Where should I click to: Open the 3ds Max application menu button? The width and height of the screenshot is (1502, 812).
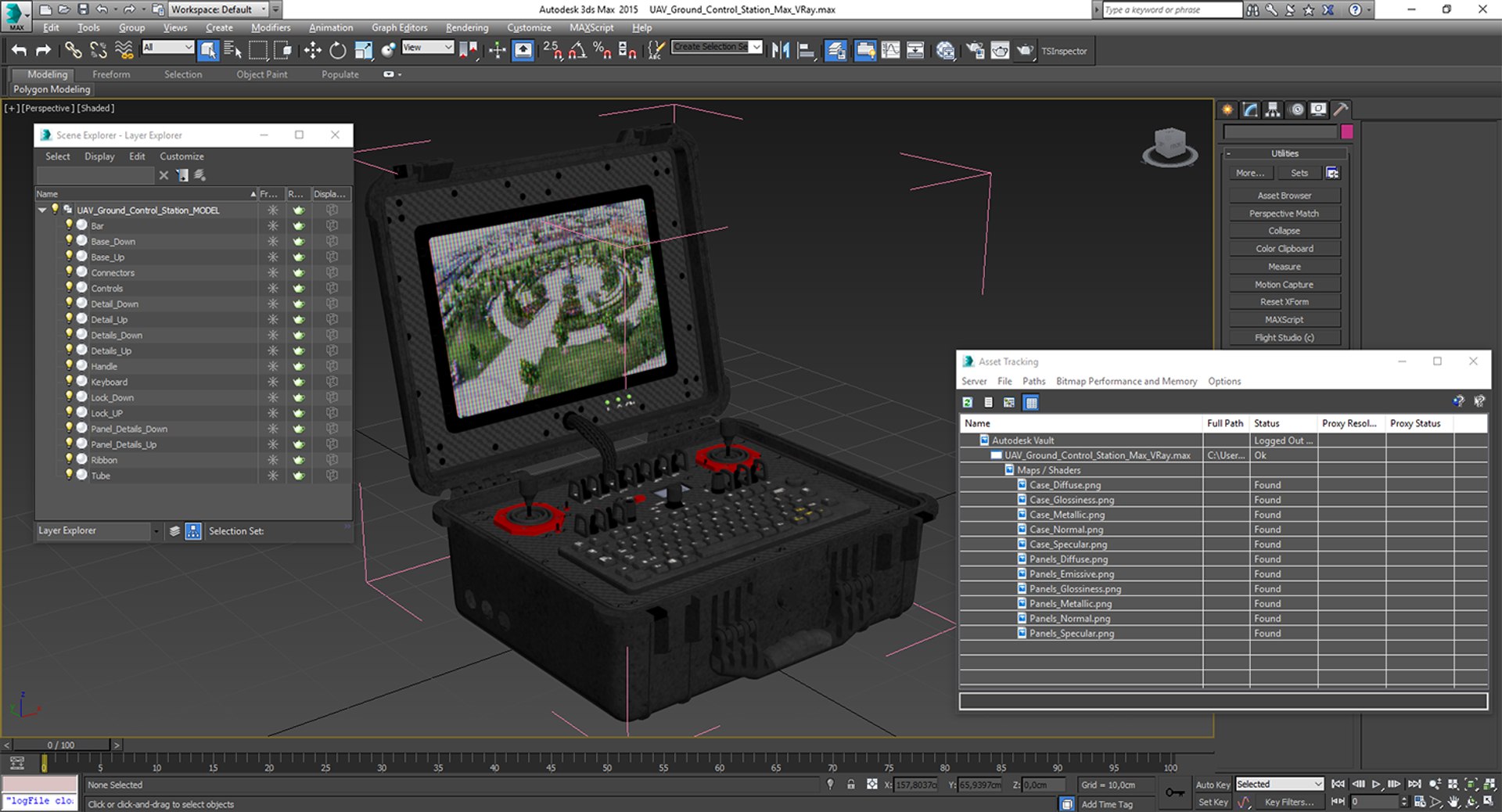point(16,15)
